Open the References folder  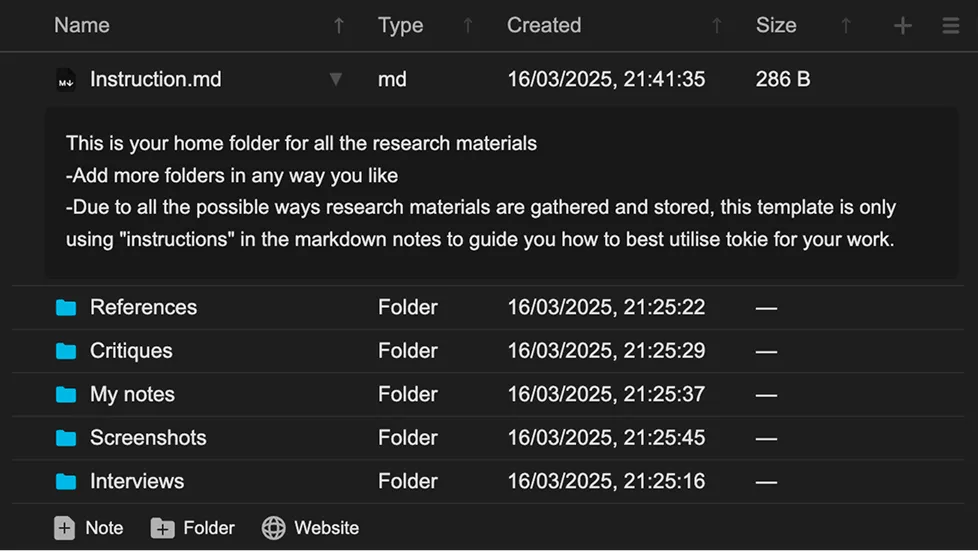143,307
